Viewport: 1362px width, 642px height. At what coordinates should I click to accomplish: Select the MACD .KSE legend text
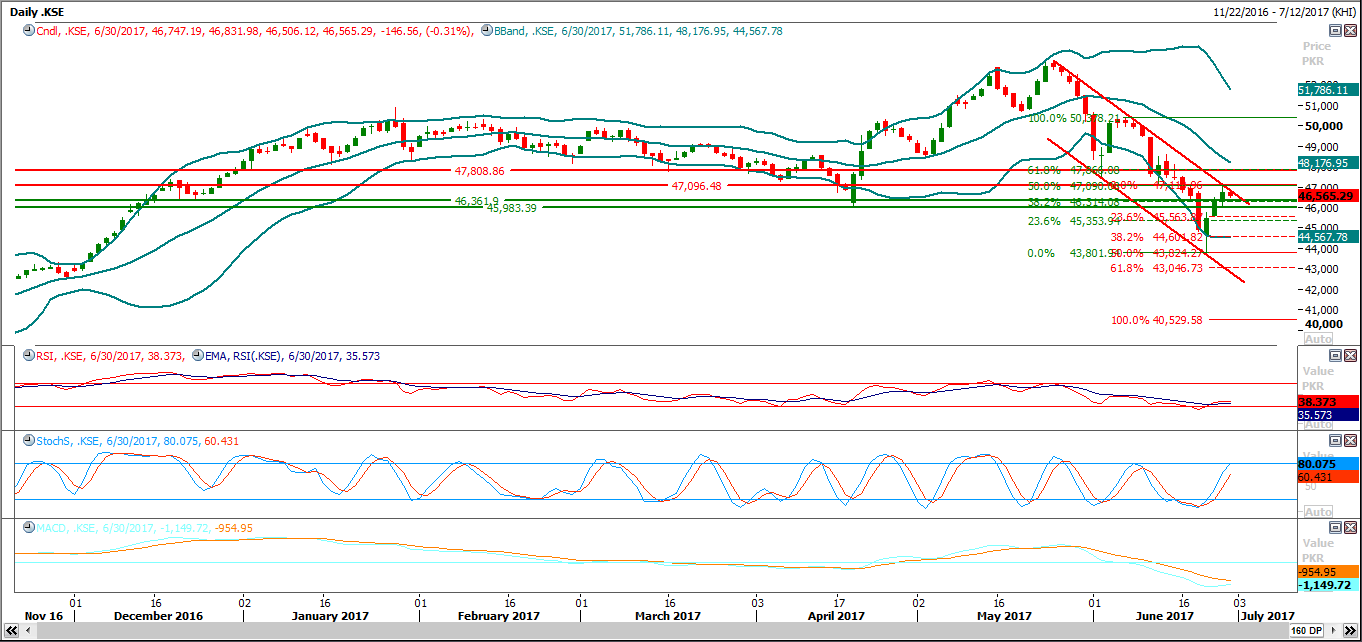pos(144,527)
